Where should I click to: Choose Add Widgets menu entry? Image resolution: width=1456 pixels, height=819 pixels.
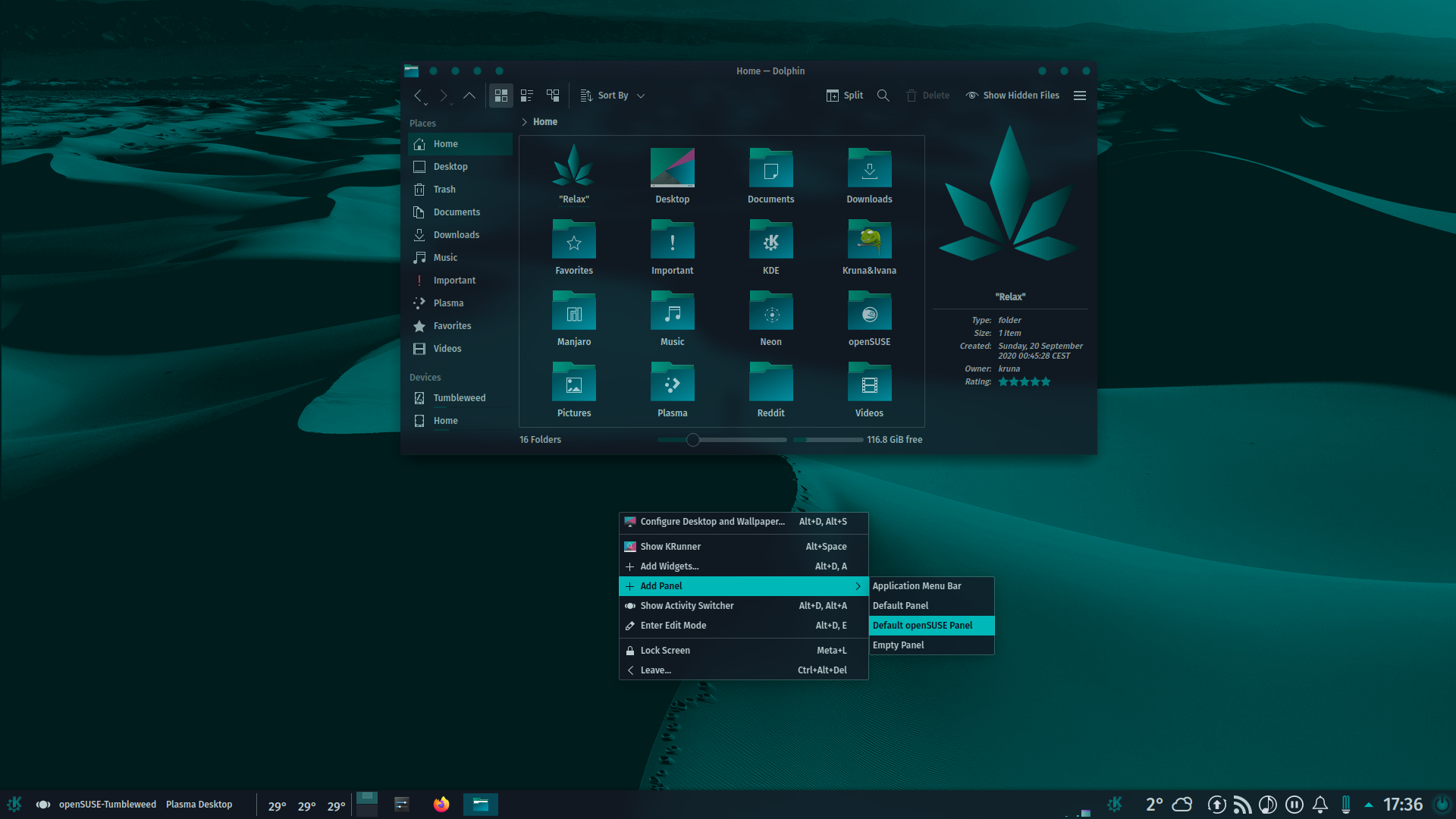click(744, 566)
